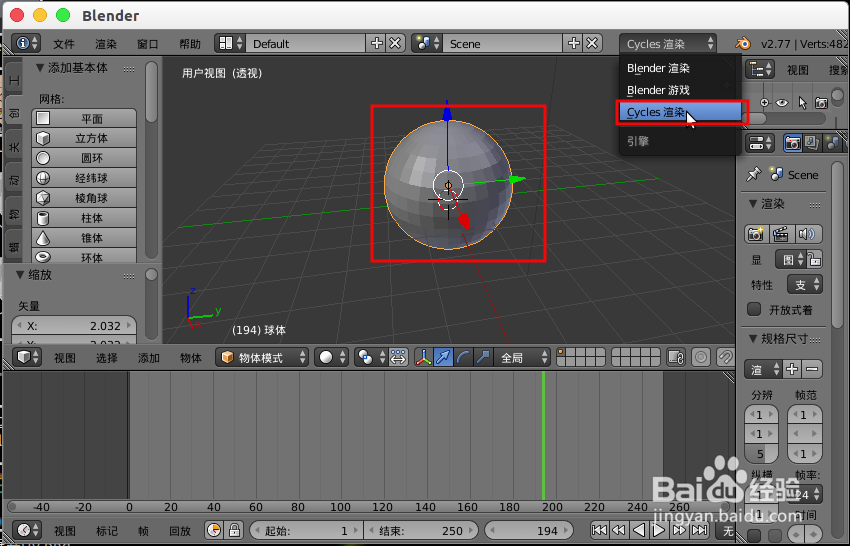
Task: Select the Render Layers properties tab
Action: pos(812,143)
